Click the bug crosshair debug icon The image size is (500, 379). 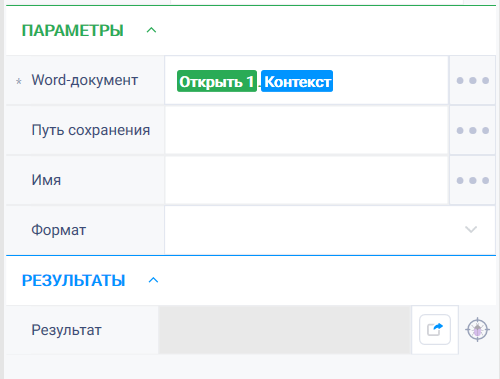[477, 330]
